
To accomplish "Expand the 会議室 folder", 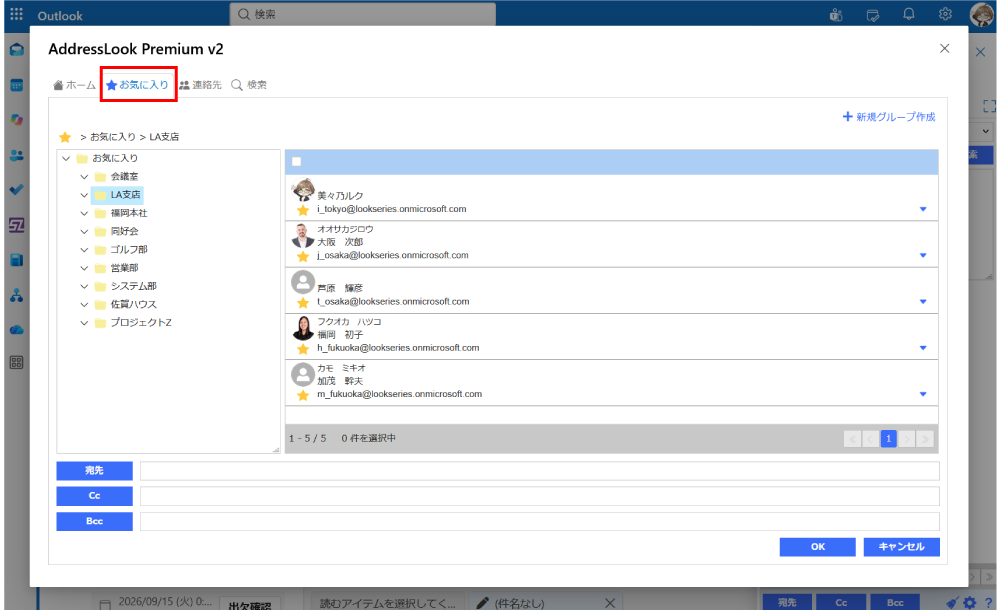I will click(x=84, y=177).
